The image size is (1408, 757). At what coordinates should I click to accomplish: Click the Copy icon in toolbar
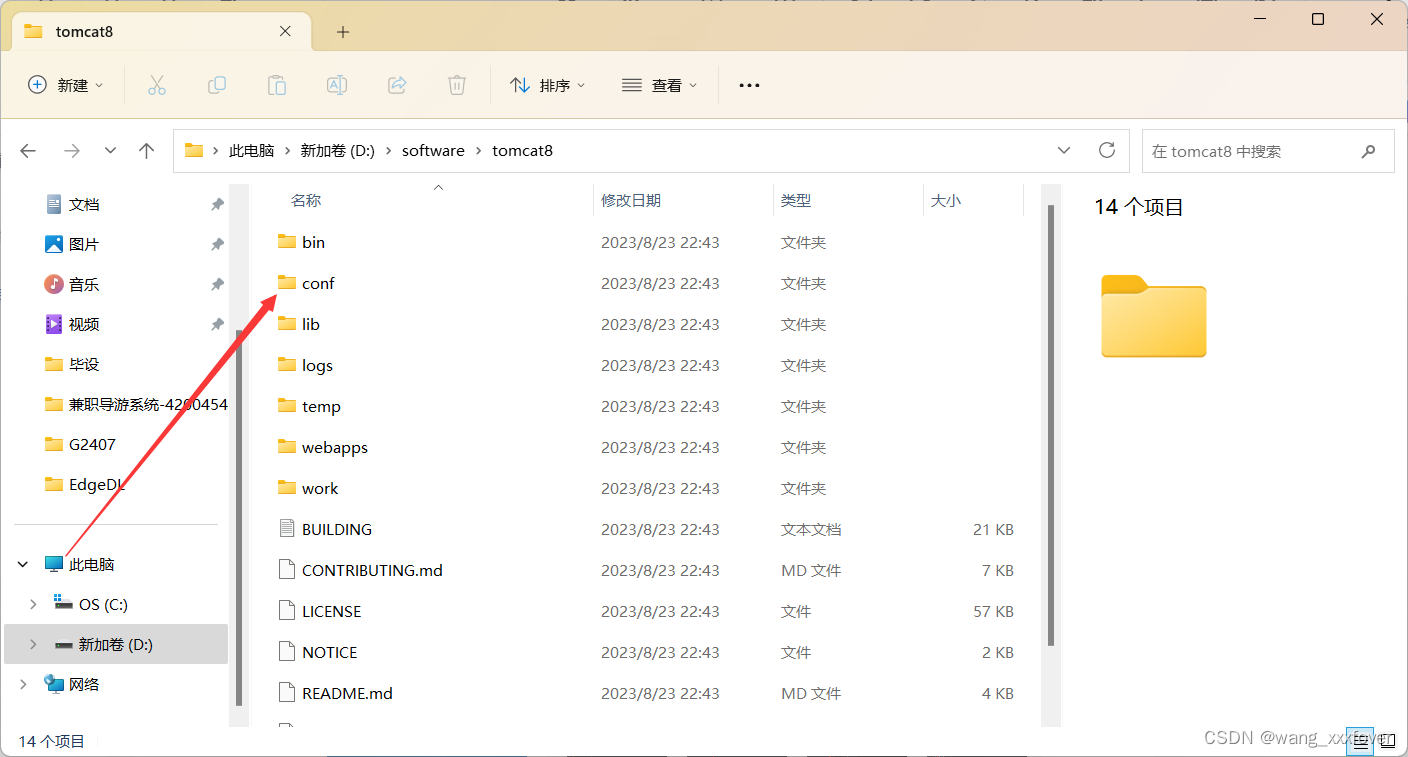tap(217, 85)
